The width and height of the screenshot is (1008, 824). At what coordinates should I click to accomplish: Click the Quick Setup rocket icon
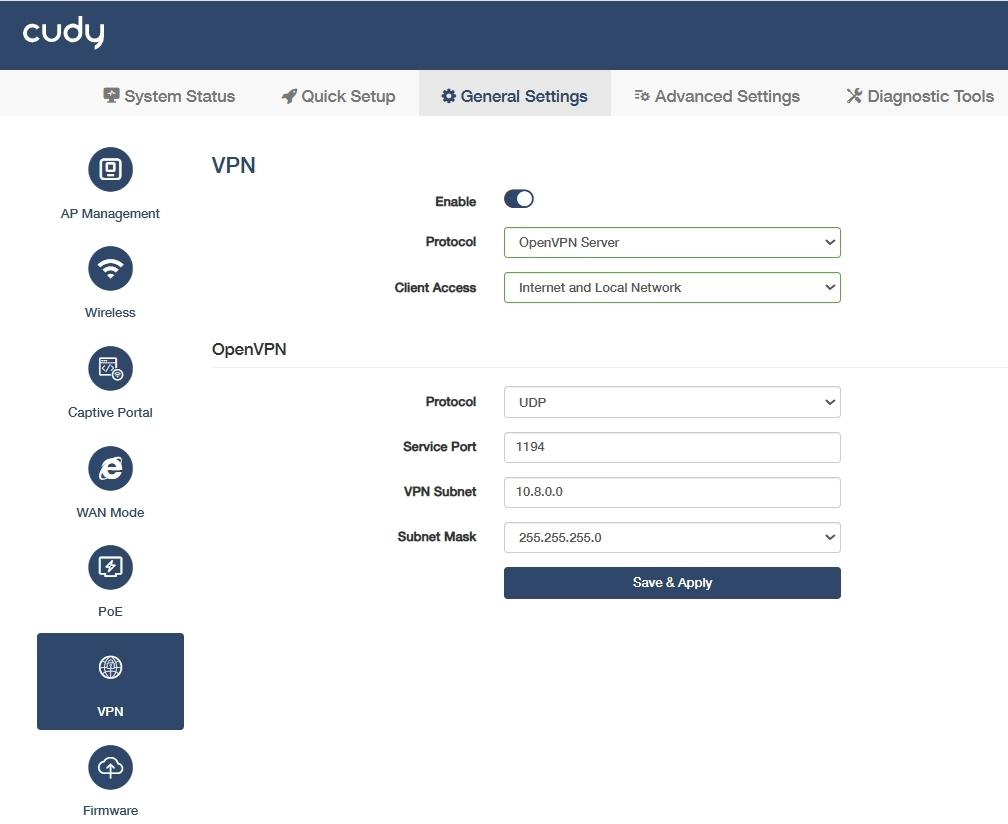pos(289,96)
